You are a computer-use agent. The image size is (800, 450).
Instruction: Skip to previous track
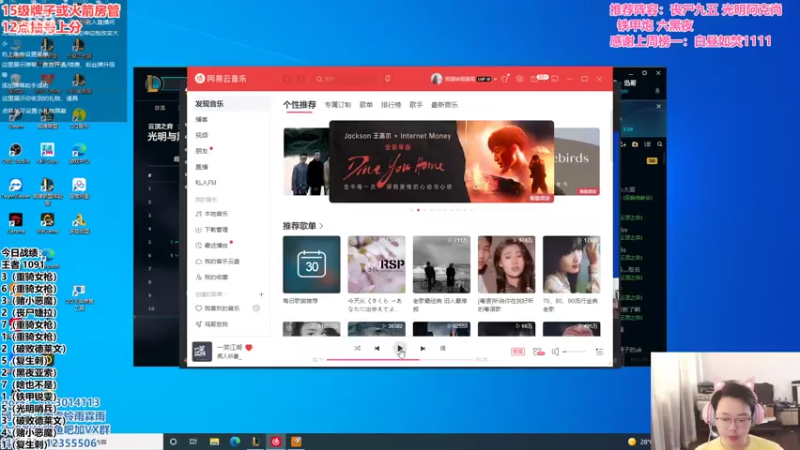377,348
